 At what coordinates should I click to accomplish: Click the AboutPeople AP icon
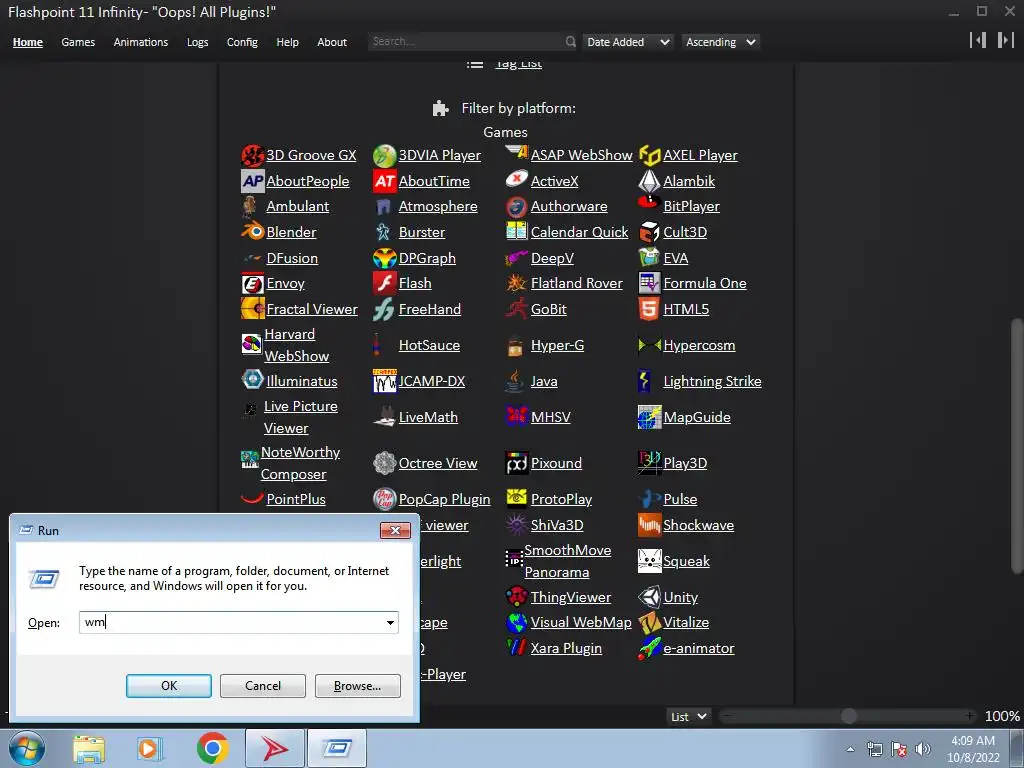(253, 182)
